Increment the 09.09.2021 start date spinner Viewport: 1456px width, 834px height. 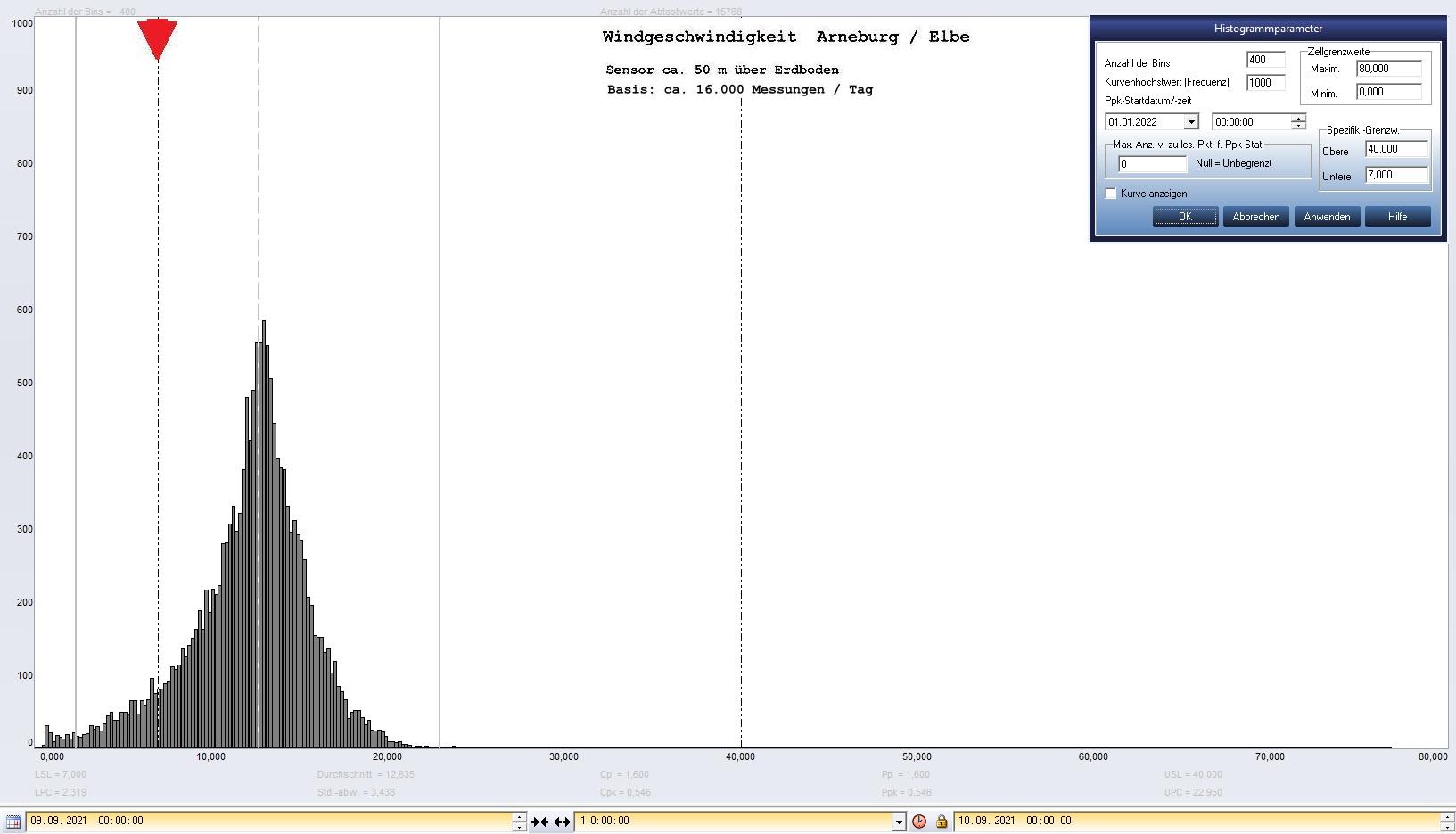[x=519, y=816]
